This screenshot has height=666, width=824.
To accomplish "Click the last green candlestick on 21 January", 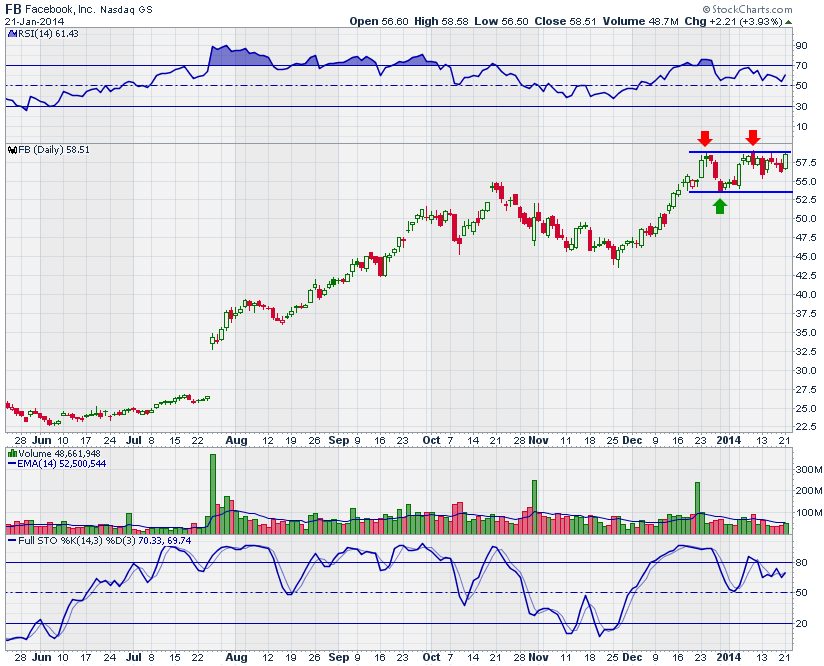I will click(x=786, y=161).
